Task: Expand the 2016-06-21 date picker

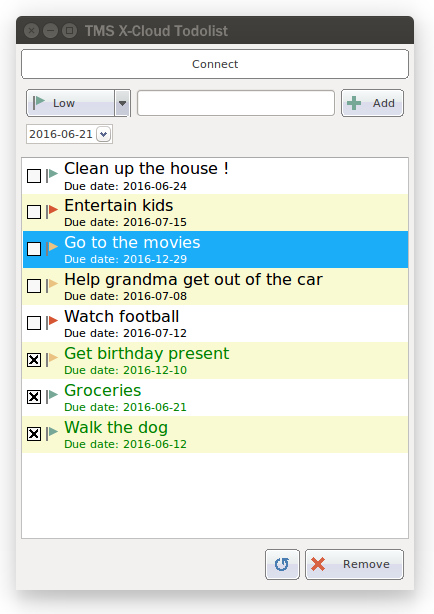Action: click(103, 134)
